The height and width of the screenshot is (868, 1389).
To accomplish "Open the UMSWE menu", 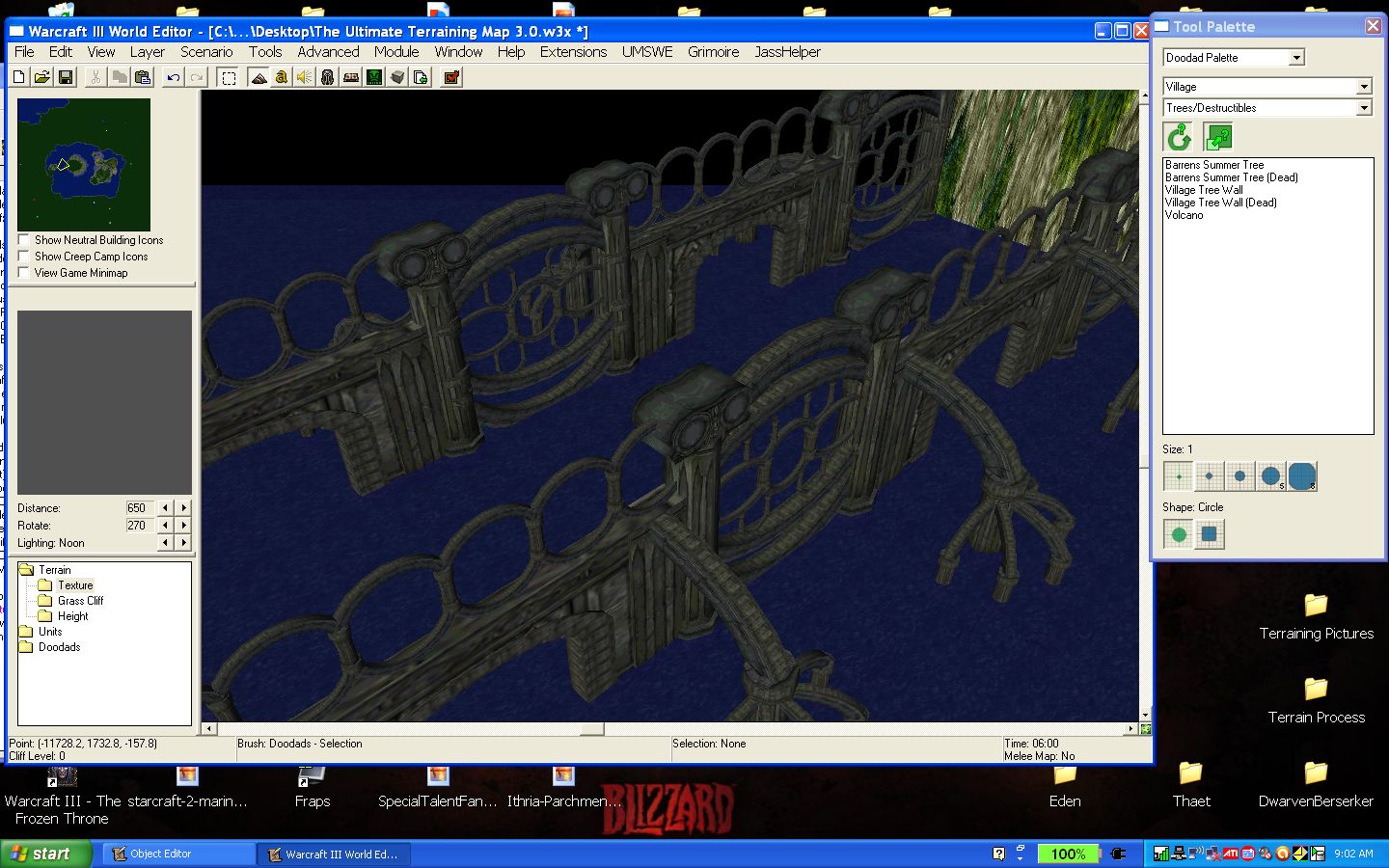I will pyautogui.click(x=647, y=52).
